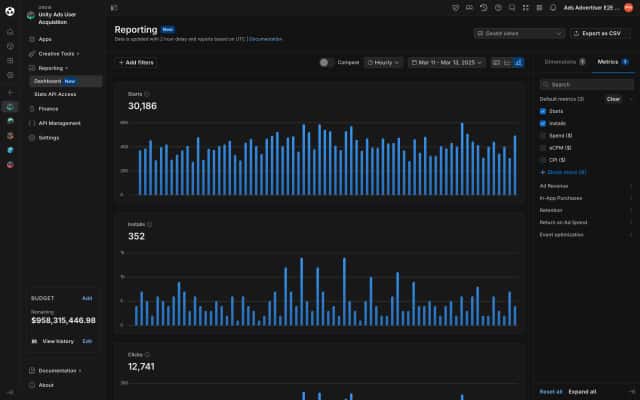640x400 pixels.
Task: Click the Add link in Budget panel
Action: point(87,298)
